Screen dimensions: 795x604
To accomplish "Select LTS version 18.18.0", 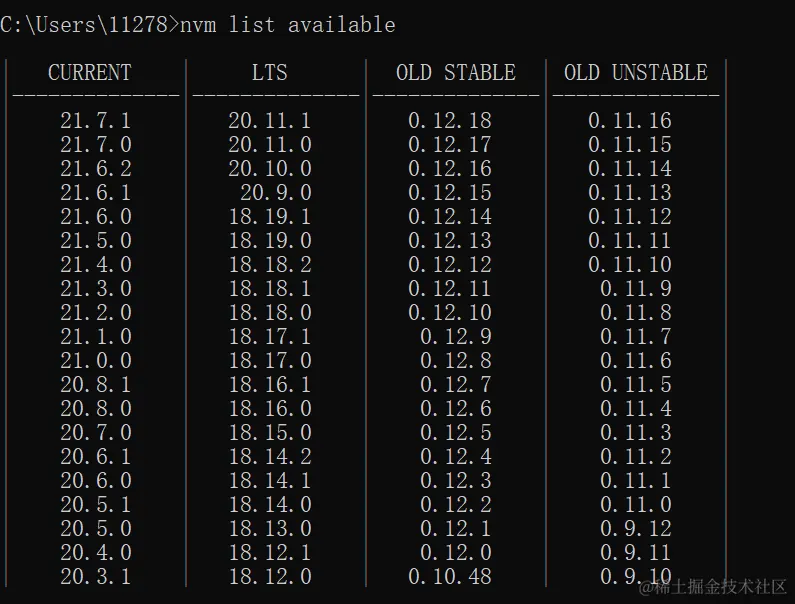I will 270,312.
